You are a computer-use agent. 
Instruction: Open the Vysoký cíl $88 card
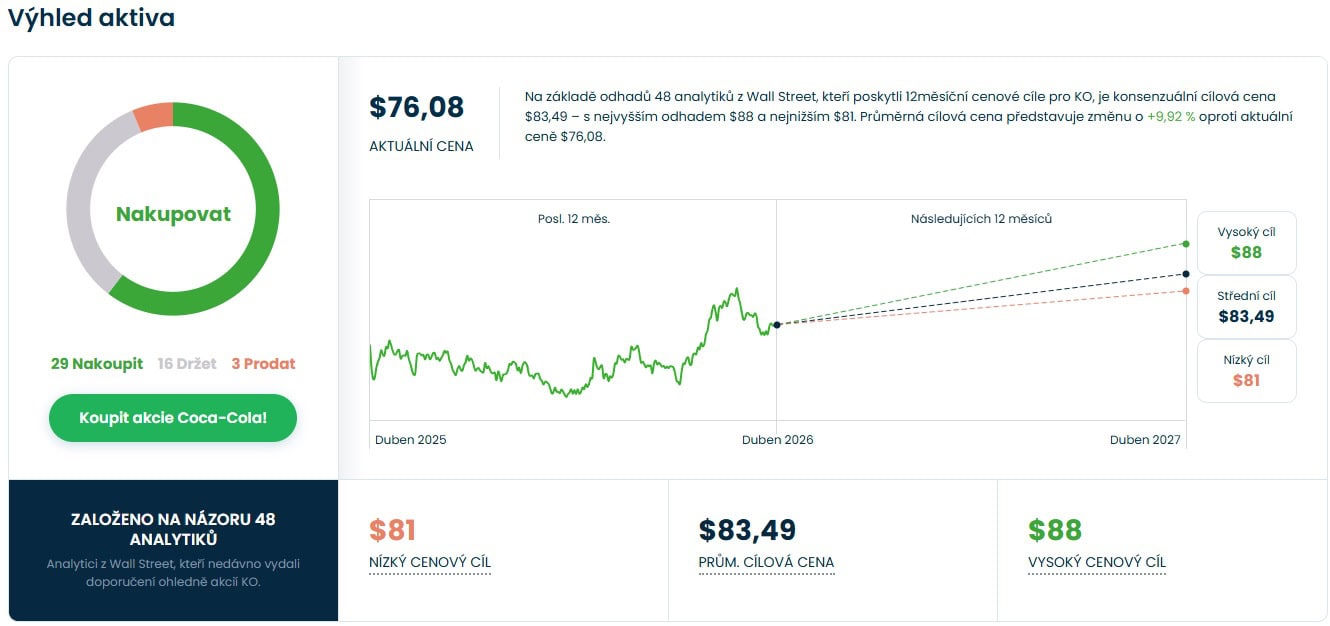point(1246,243)
